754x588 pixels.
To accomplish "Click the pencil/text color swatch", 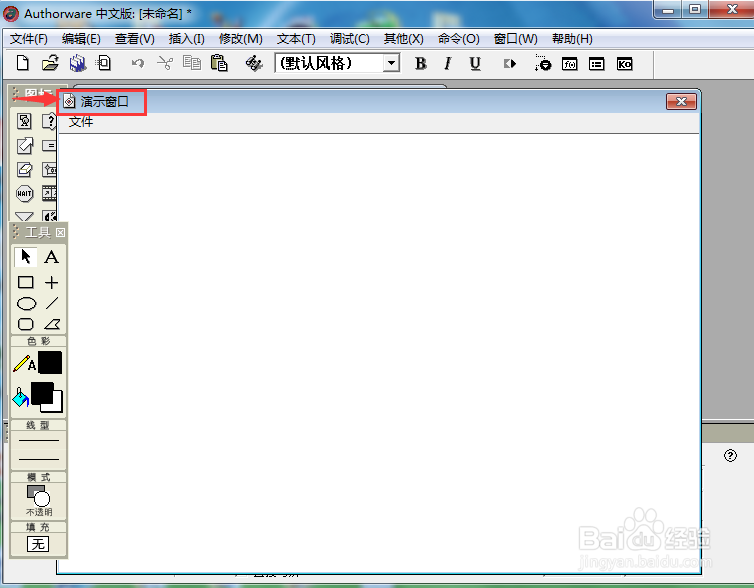I will click(x=50, y=363).
